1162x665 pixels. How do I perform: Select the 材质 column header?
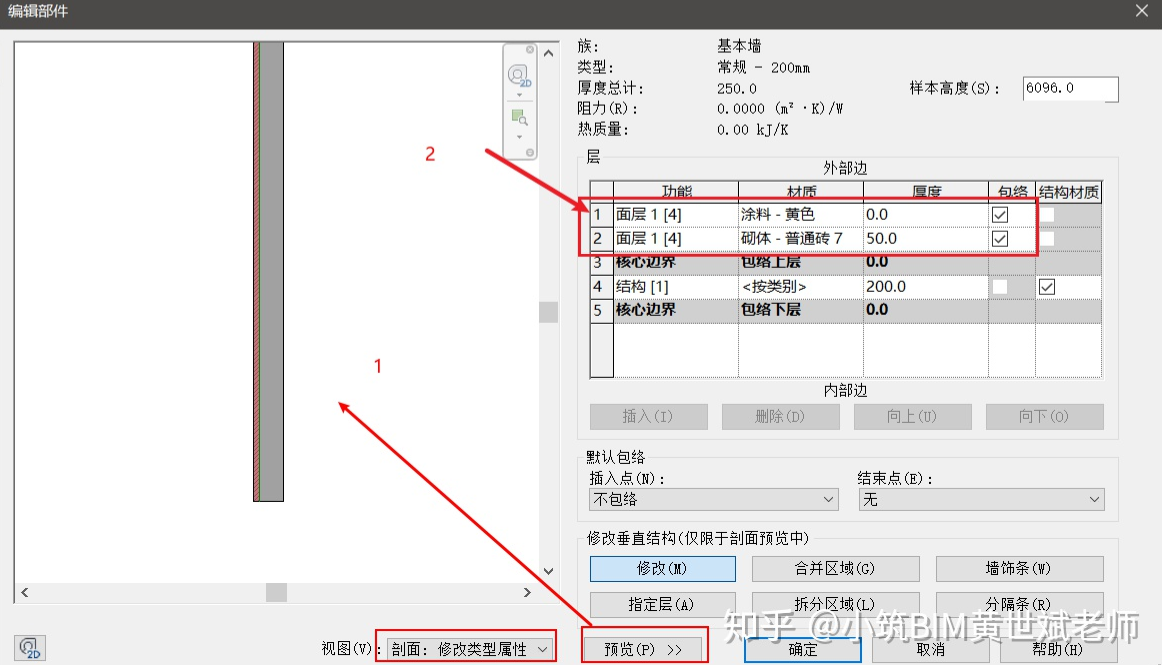(801, 192)
